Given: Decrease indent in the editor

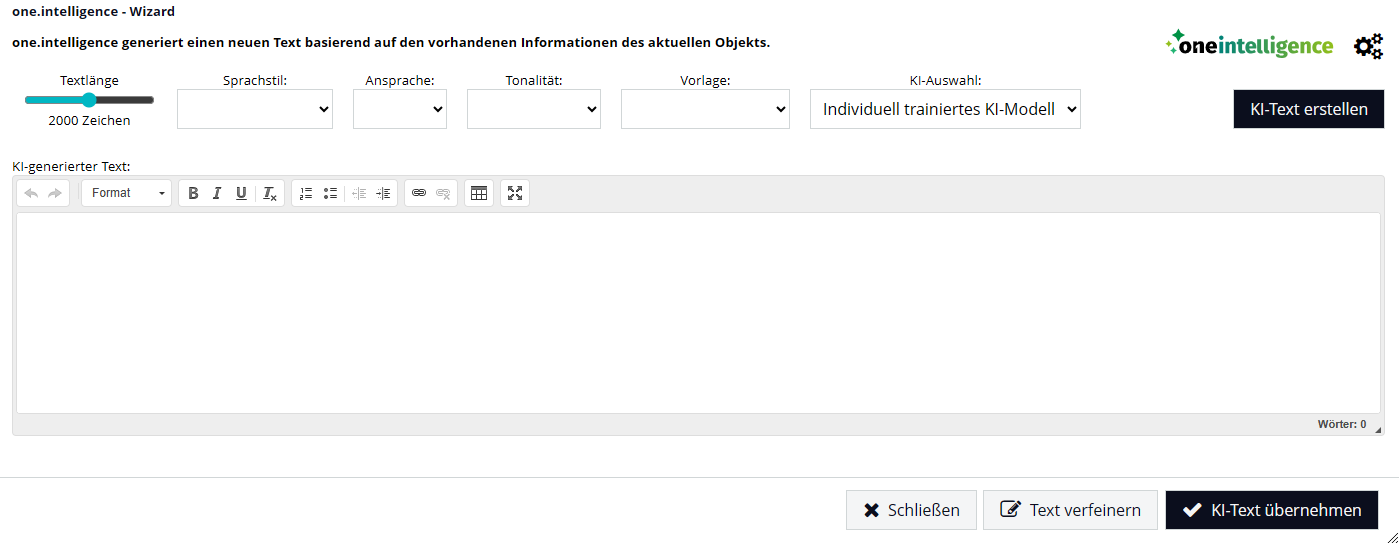Looking at the screenshot, I should [x=359, y=193].
